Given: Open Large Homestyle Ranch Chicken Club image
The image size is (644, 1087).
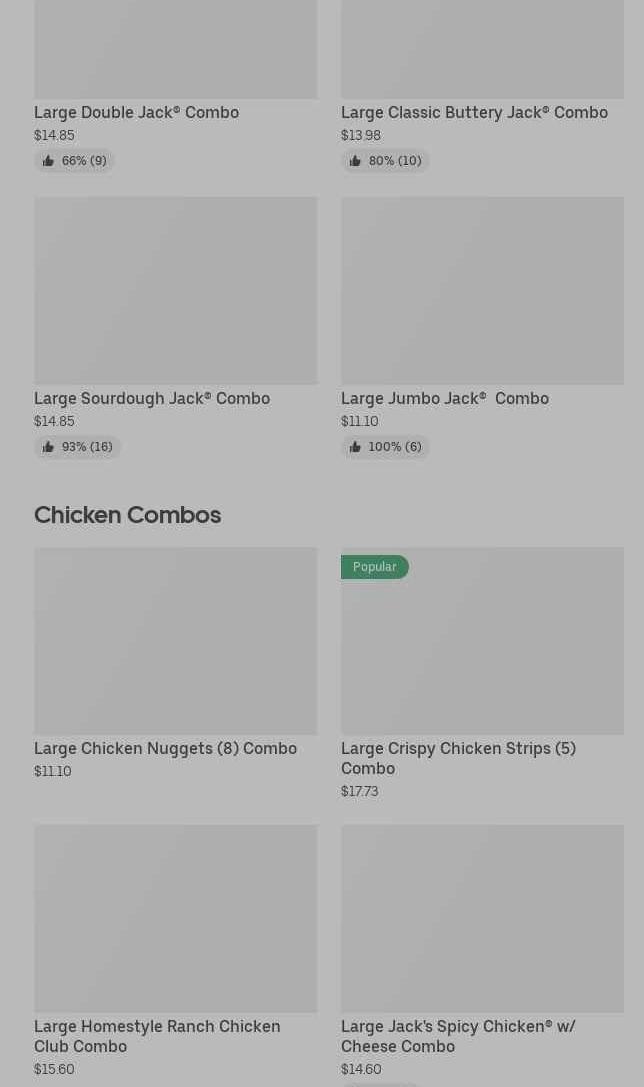Looking at the screenshot, I should point(175,918).
